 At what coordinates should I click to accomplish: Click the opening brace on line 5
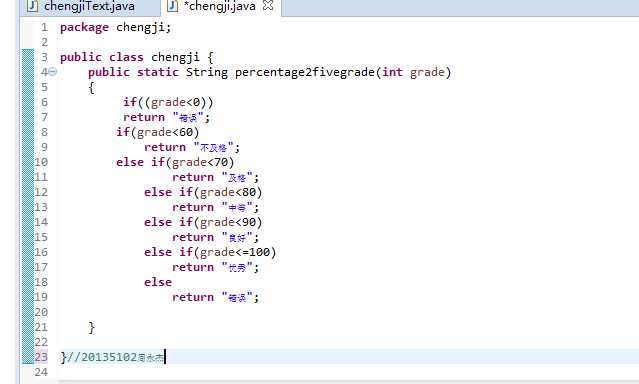tap(92, 87)
